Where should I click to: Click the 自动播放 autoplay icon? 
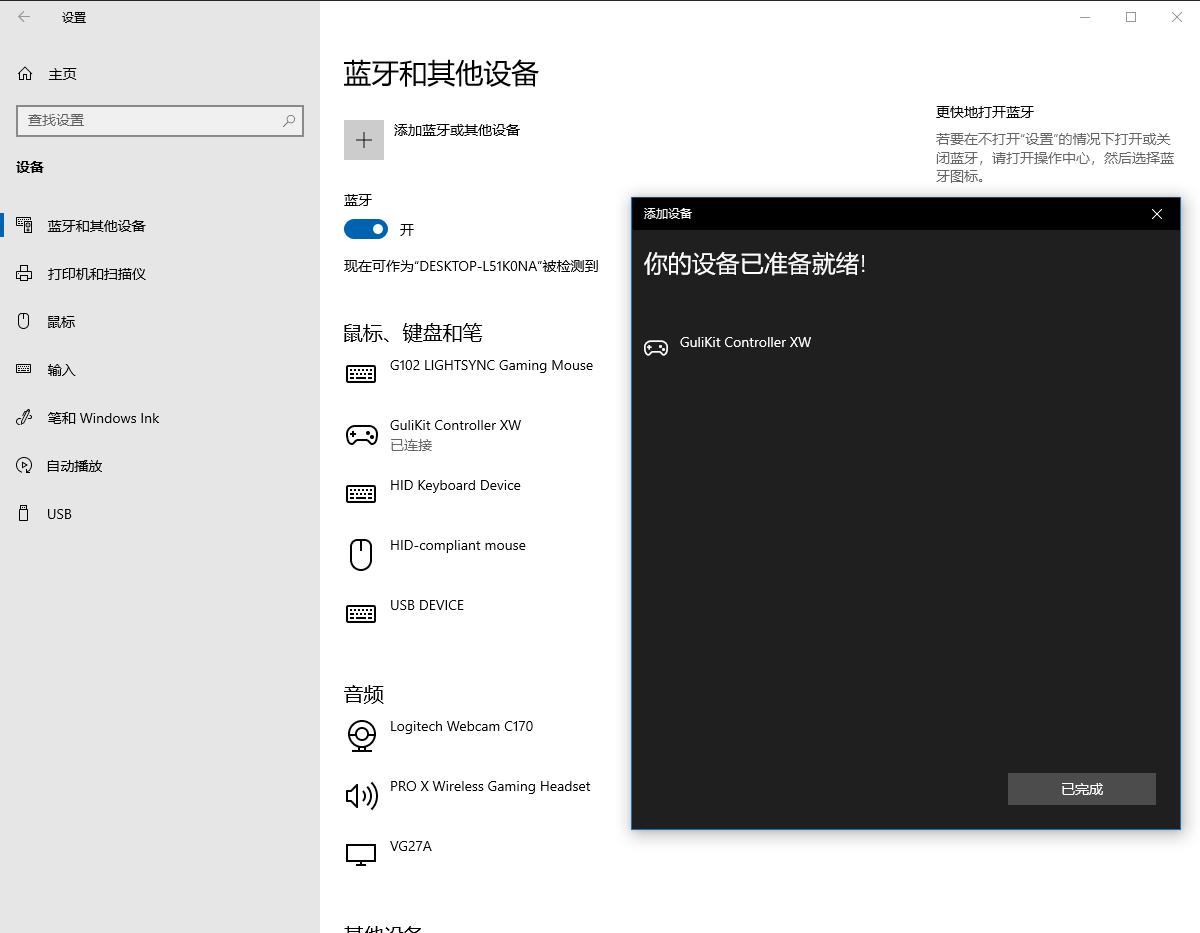(24, 465)
